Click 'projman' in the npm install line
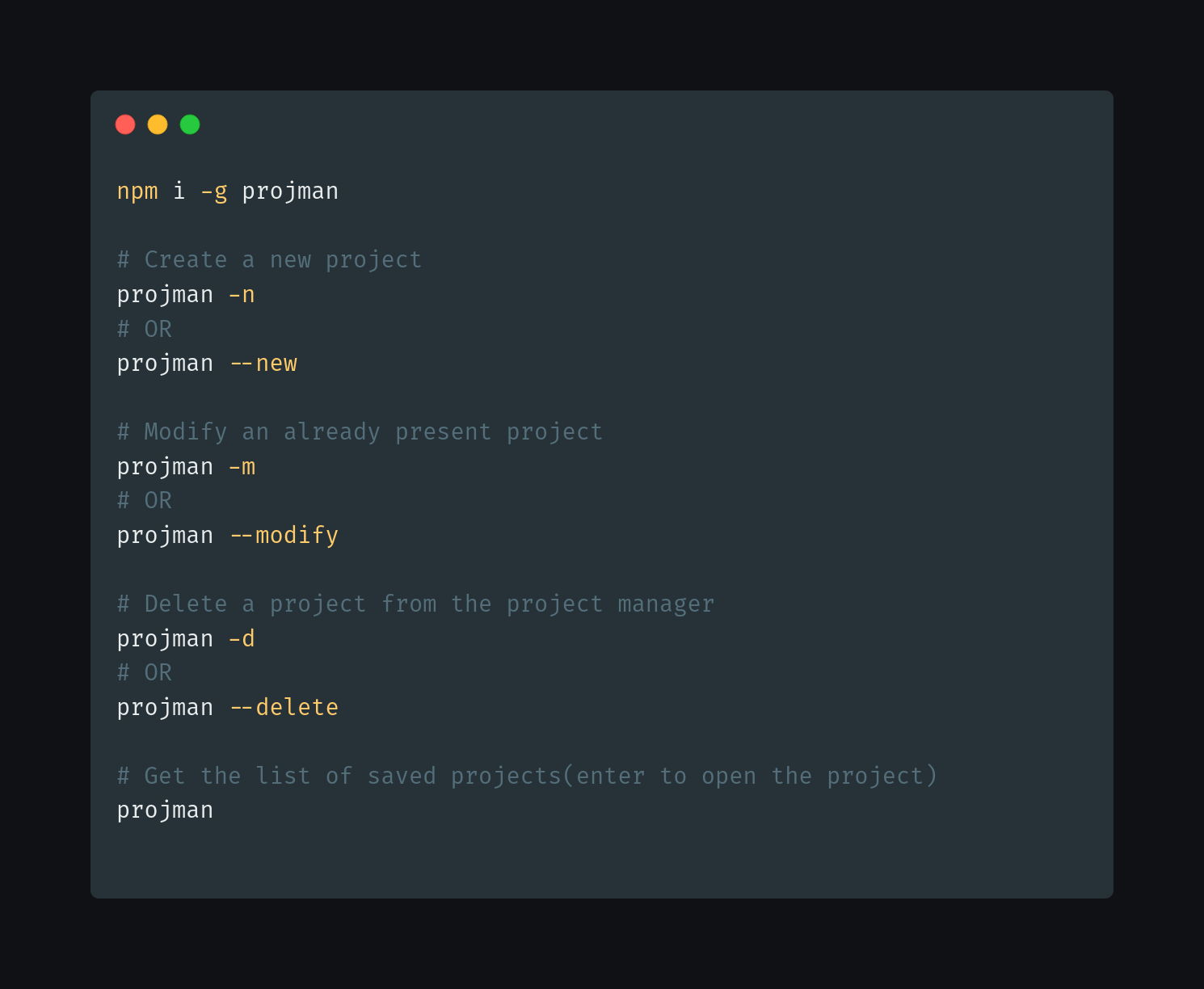The height and width of the screenshot is (989, 1204). coord(290,191)
